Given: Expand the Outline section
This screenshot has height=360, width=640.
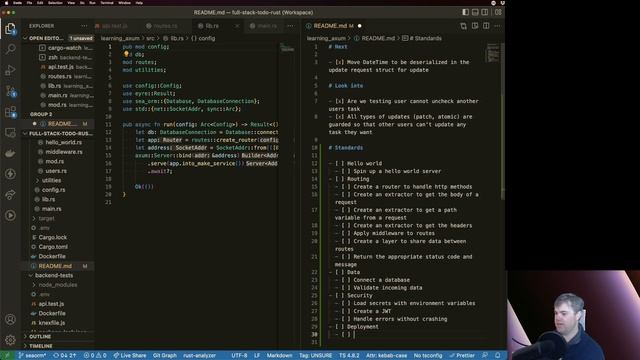Looking at the screenshot, I should (x=40, y=337).
